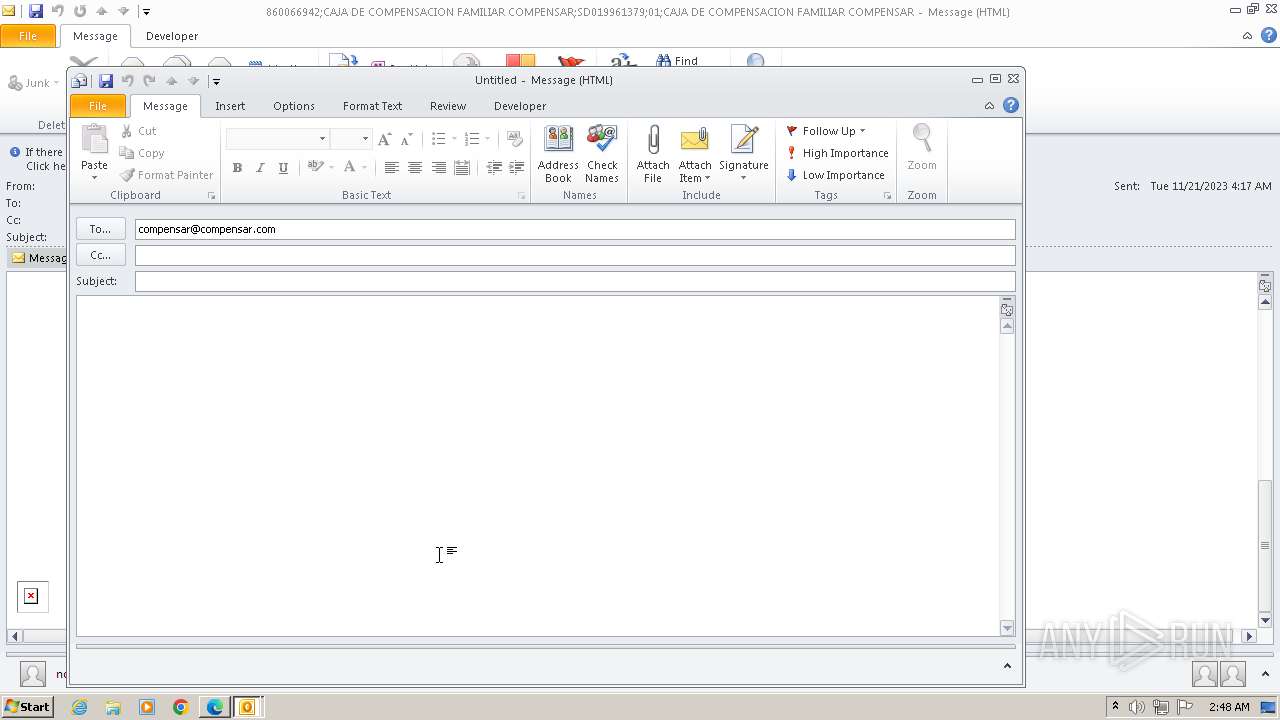Switch to the Insert tab
Viewport: 1280px width, 720px height.
tap(230, 106)
